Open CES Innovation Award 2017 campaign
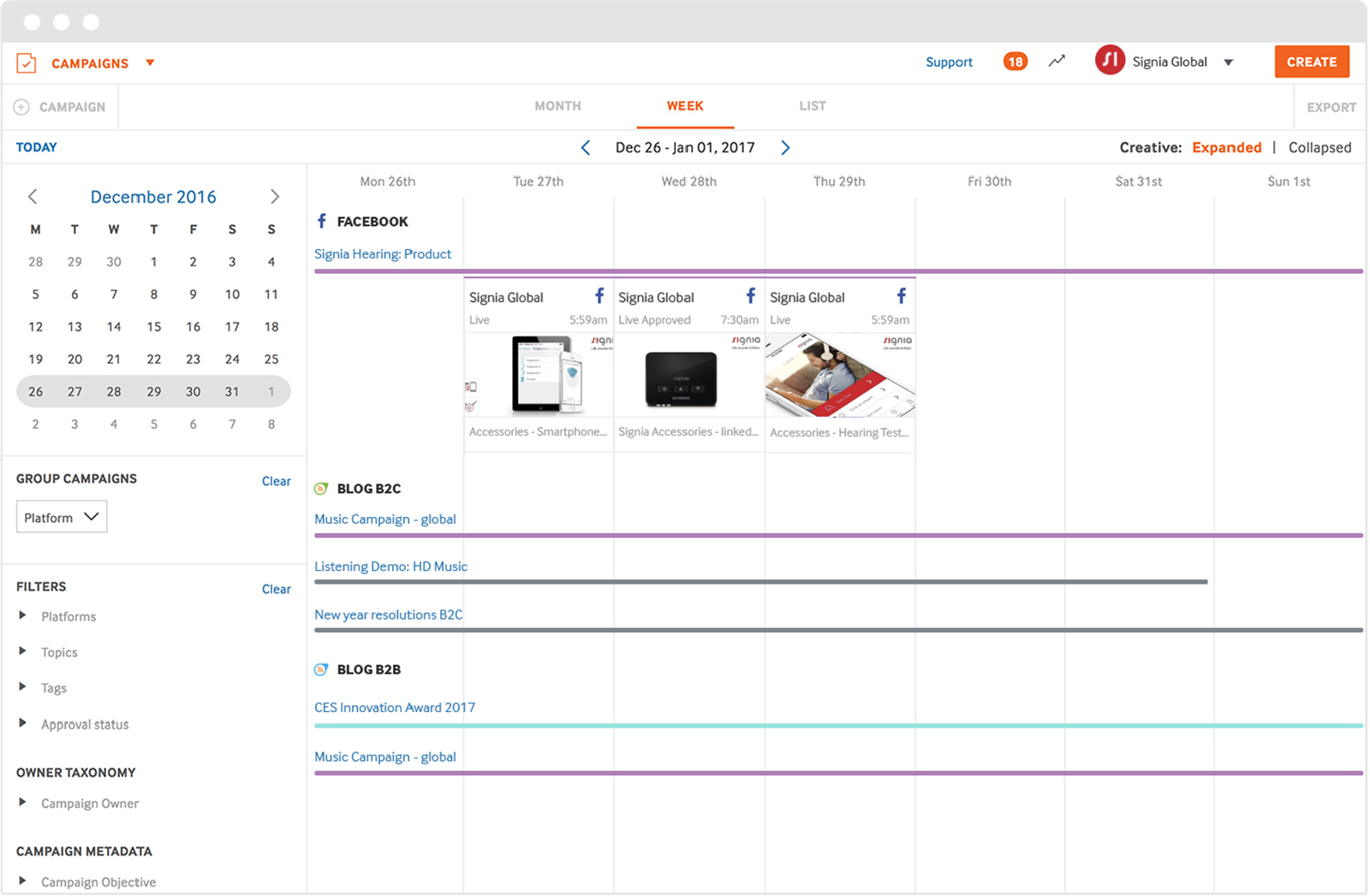 pos(395,708)
